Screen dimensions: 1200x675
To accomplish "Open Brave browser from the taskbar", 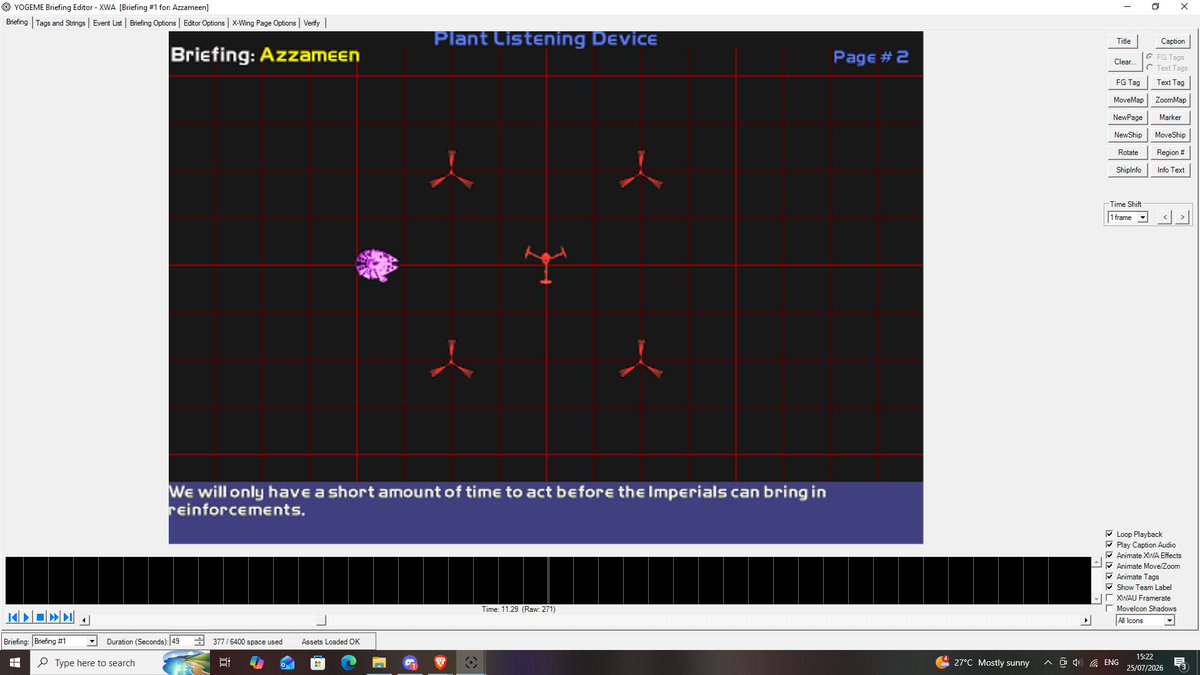I will pyautogui.click(x=441, y=663).
